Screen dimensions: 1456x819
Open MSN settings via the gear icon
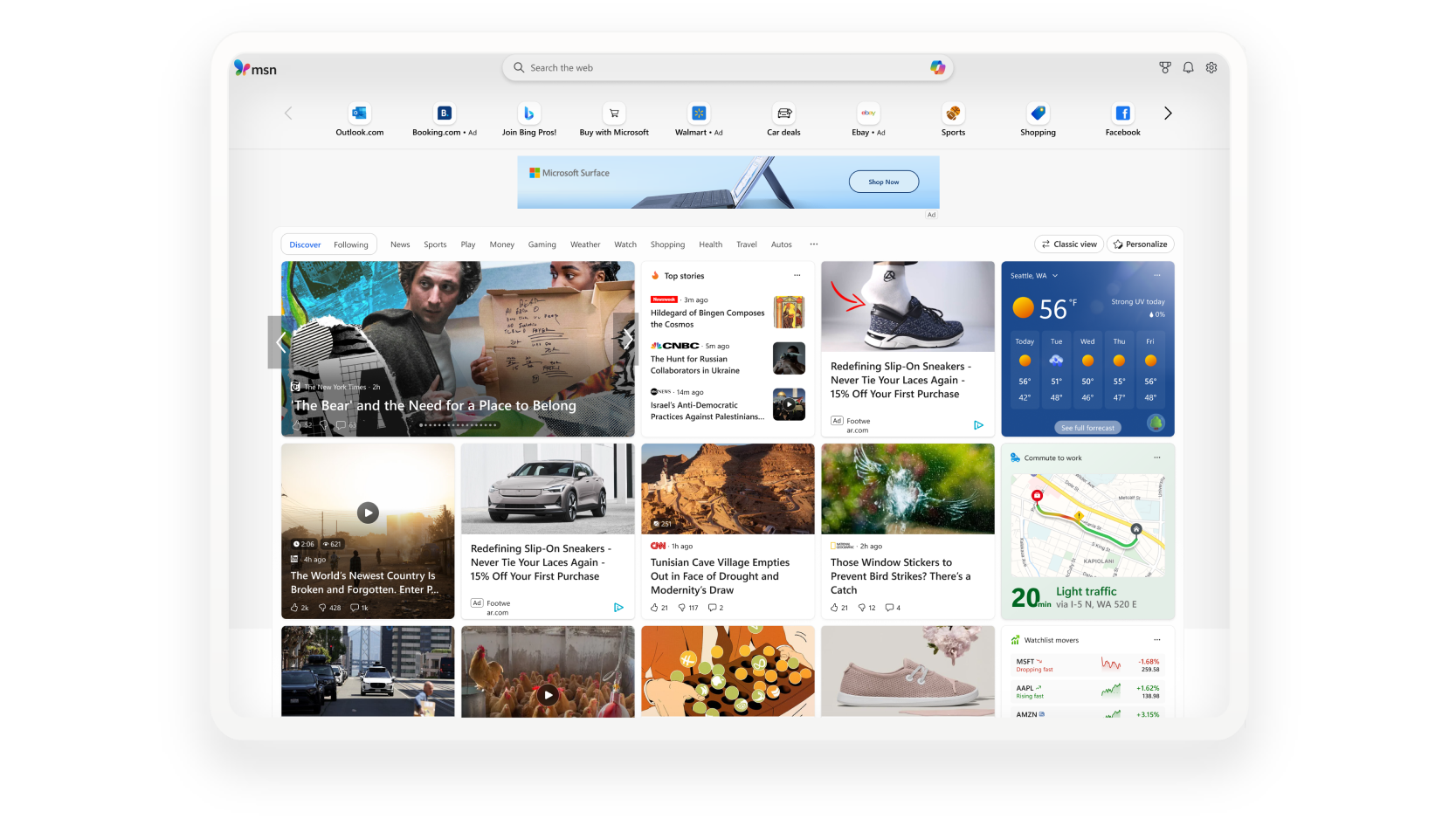pos(1211,67)
